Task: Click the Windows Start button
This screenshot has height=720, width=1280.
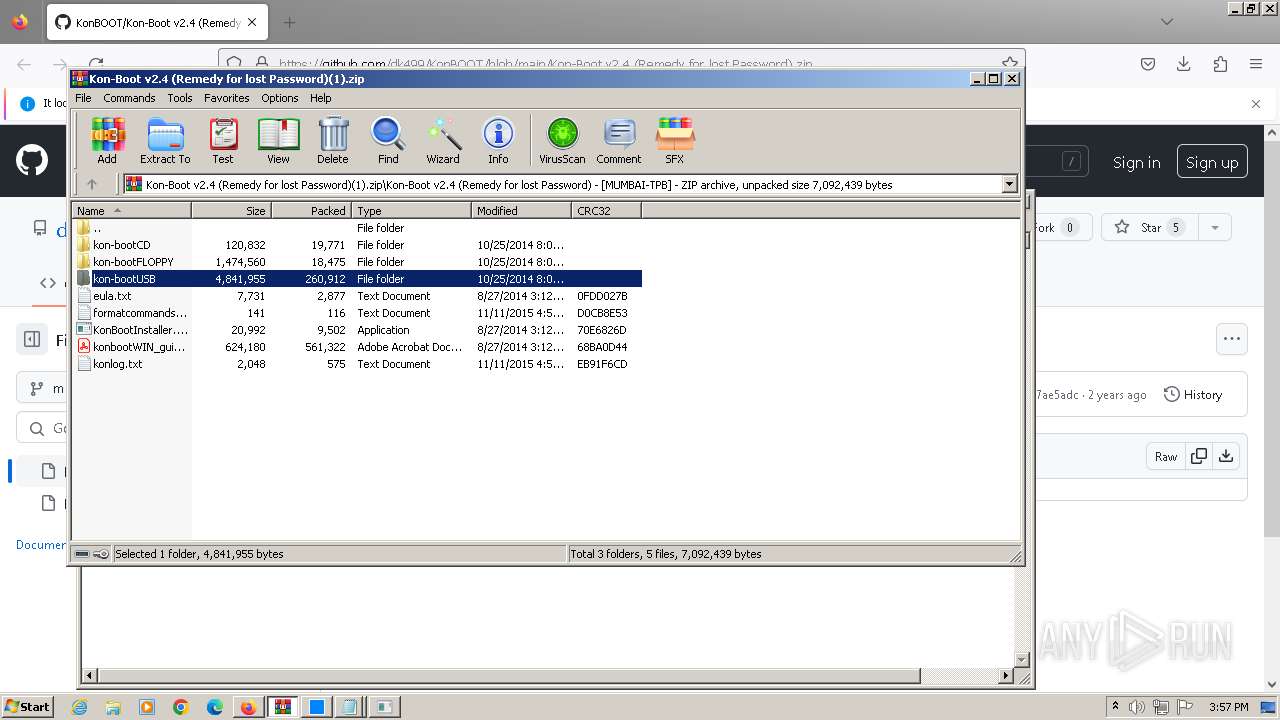Action: pyautogui.click(x=28, y=706)
